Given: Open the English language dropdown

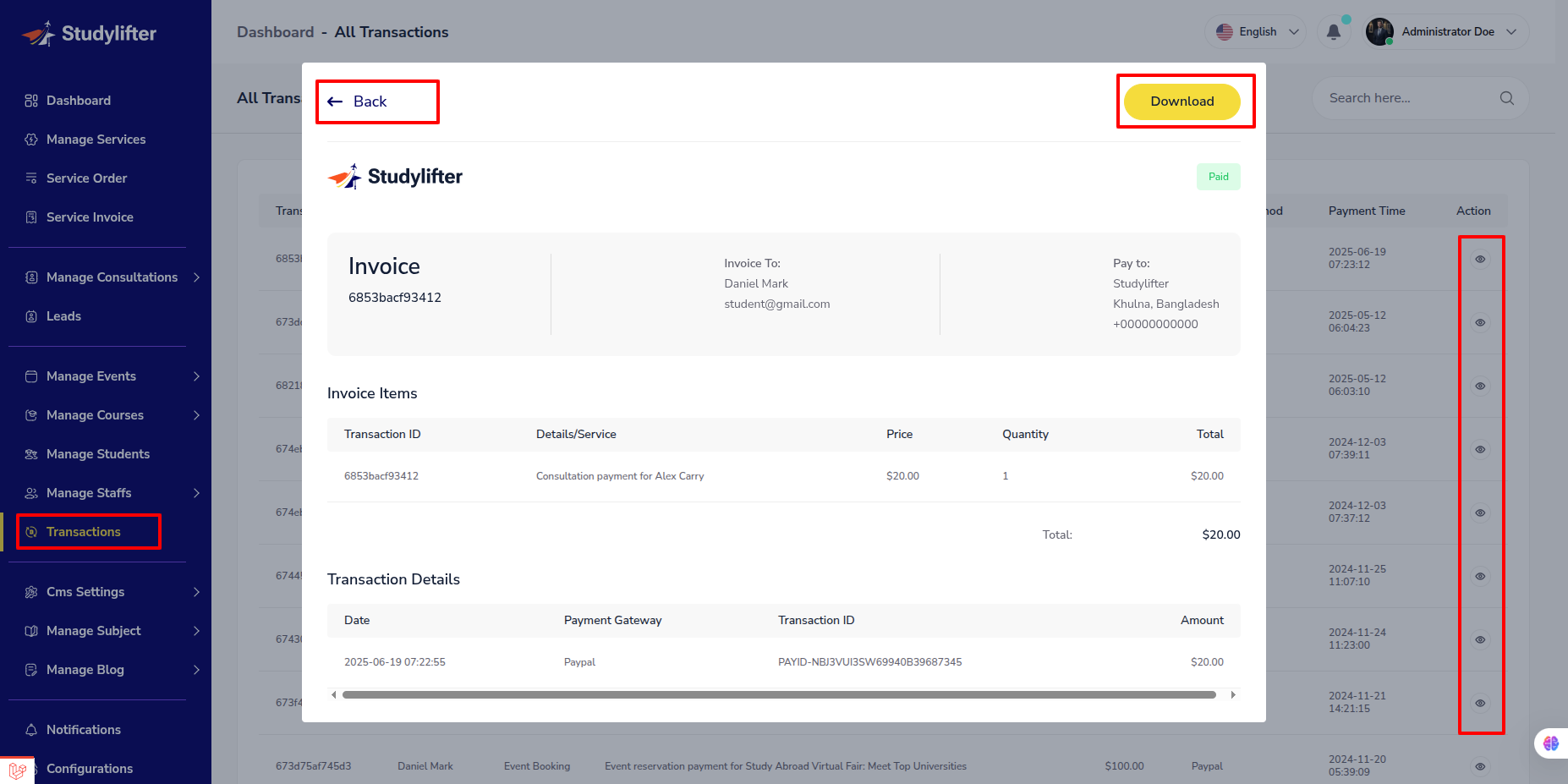Looking at the screenshot, I should tap(1256, 32).
